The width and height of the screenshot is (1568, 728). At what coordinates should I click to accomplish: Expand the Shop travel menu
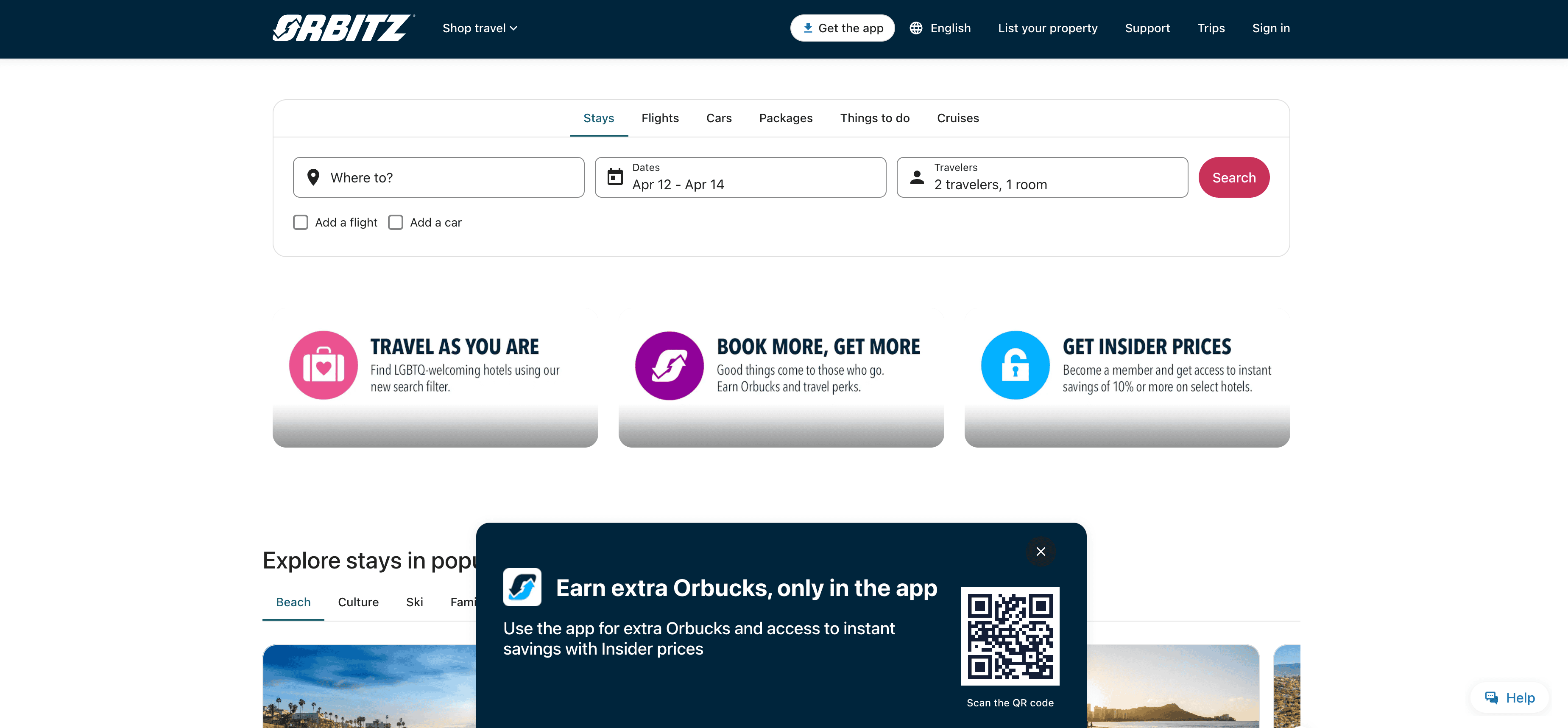[x=480, y=28]
